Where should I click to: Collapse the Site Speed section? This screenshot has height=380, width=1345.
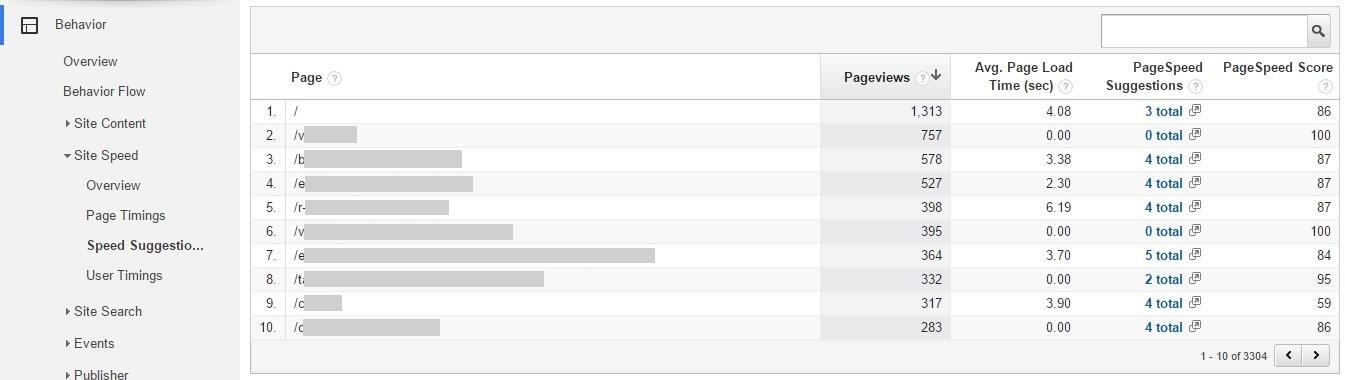tap(100, 155)
